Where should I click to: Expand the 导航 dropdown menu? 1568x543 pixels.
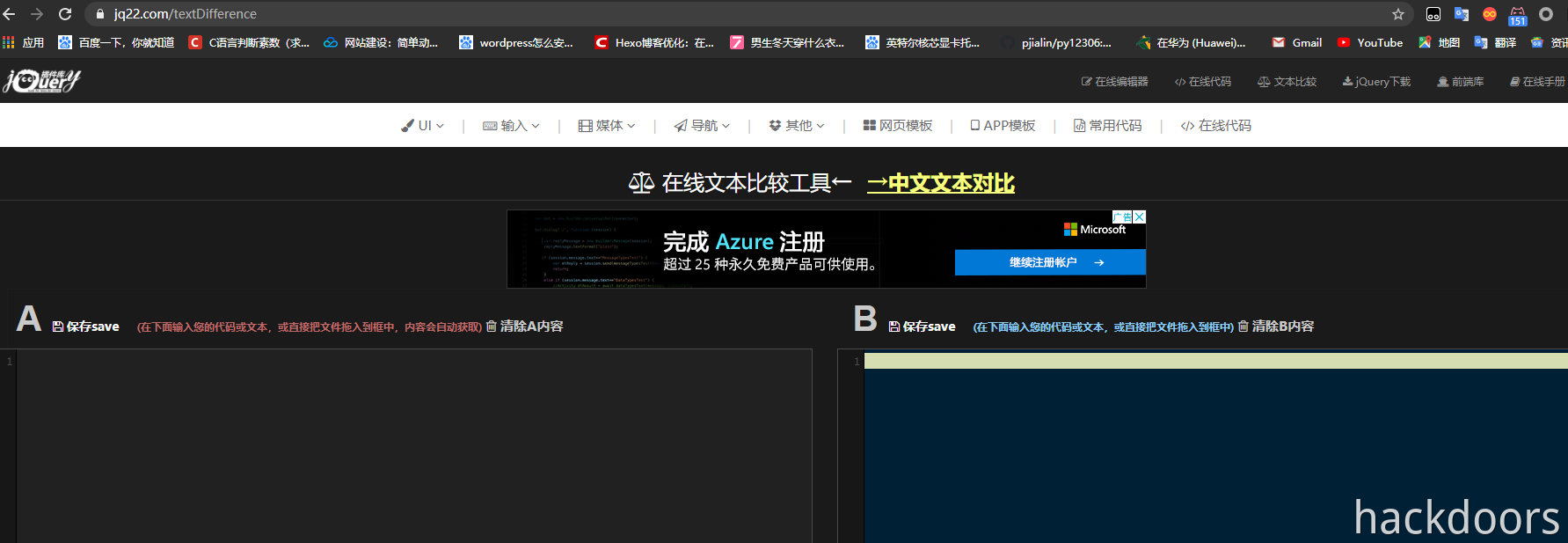click(x=702, y=126)
